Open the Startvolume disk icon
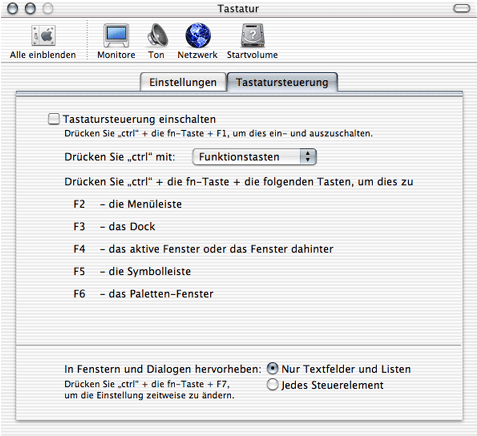477x436 pixels. [253, 35]
